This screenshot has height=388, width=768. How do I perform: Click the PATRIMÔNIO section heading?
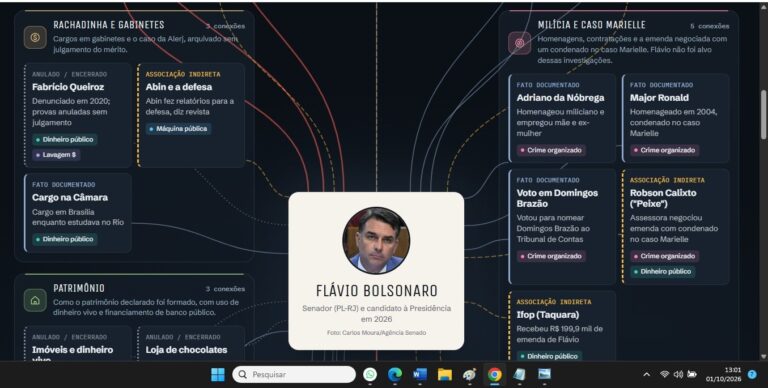[x=79, y=288]
